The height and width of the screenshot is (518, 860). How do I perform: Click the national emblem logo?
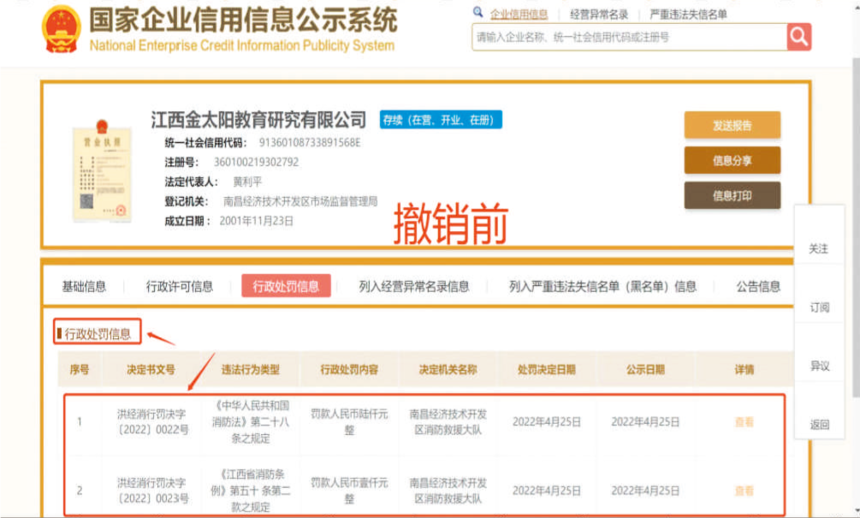[61, 29]
